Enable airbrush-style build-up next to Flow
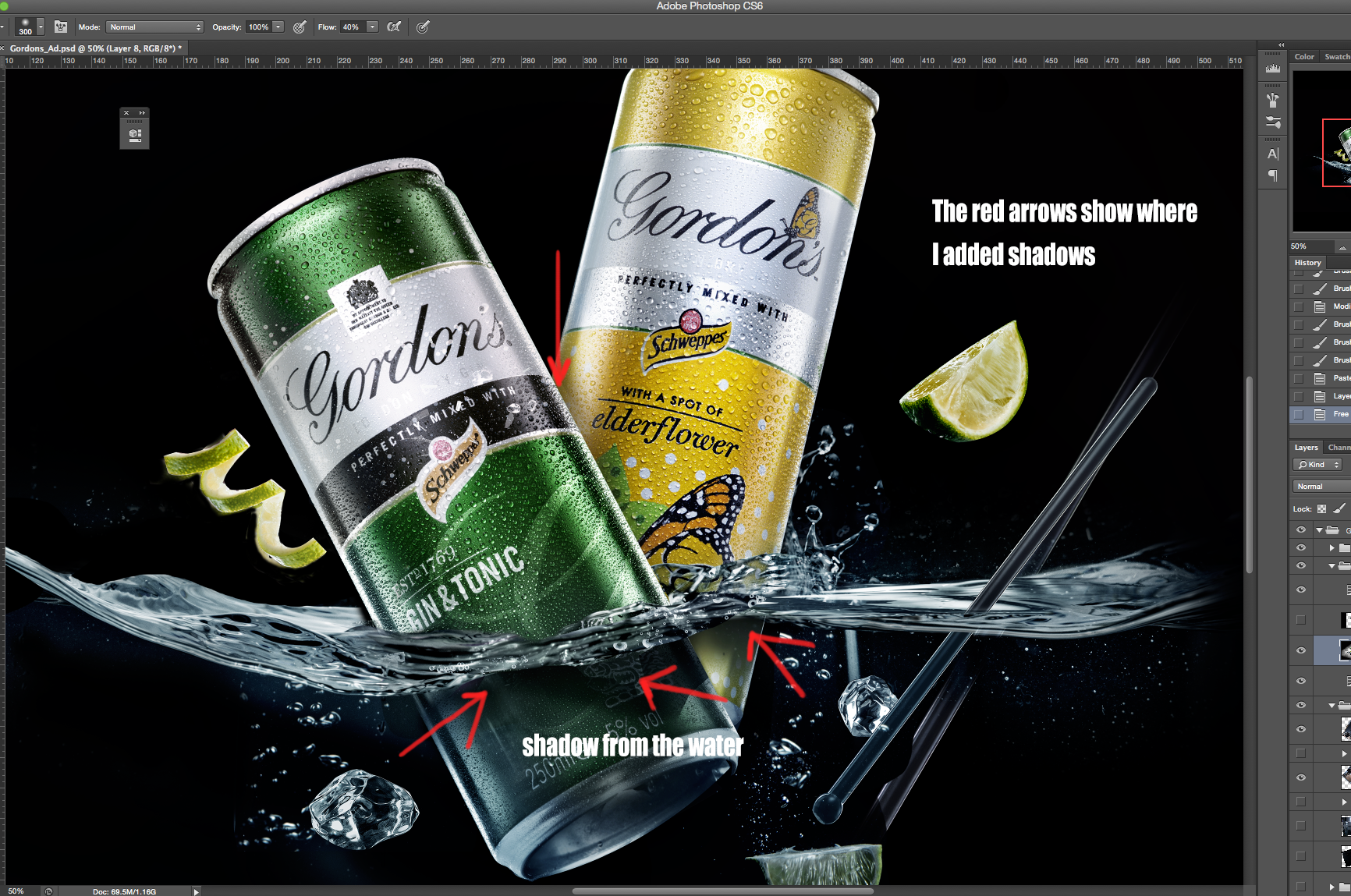Viewport: 1351px width, 896px height. tap(395, 27)
